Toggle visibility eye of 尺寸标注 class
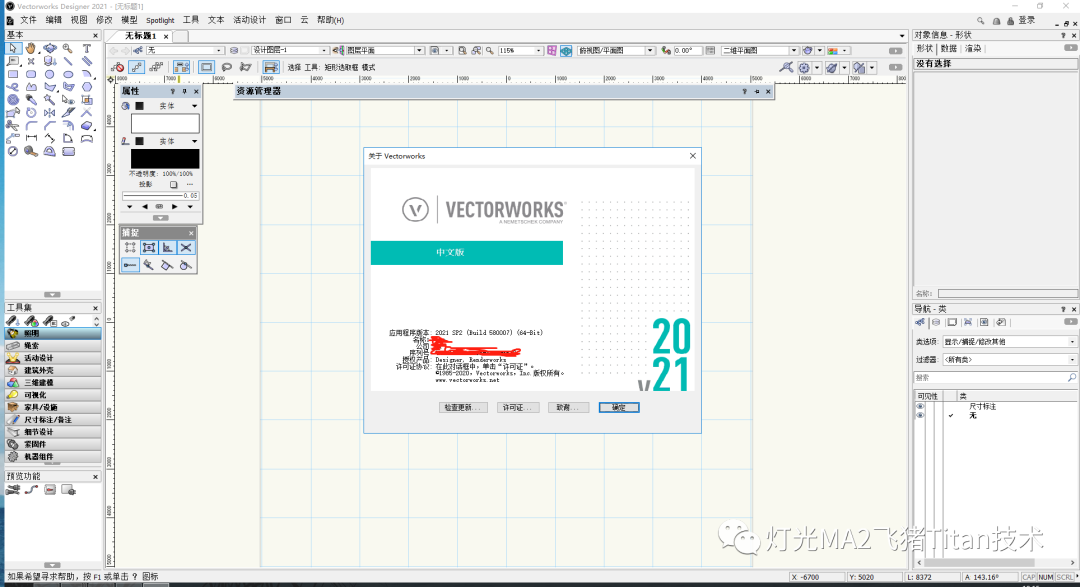This screenshot has width=1080, height=587. [x=920, y=406]
